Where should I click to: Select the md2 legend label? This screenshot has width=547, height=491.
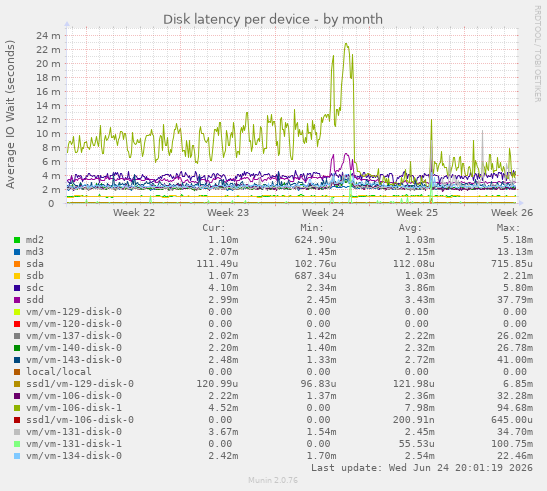35,240
